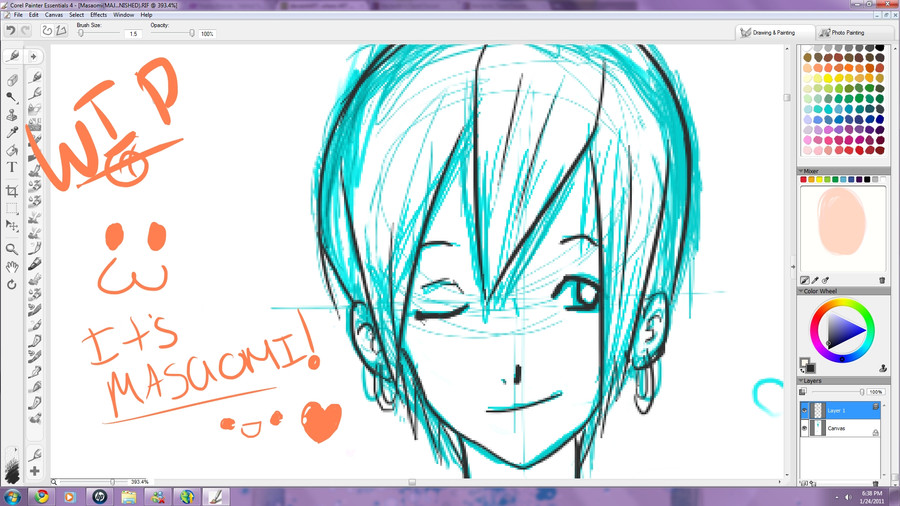Choose the freehand strokes icon
900x506 pixels.
(x=48, y=31)
